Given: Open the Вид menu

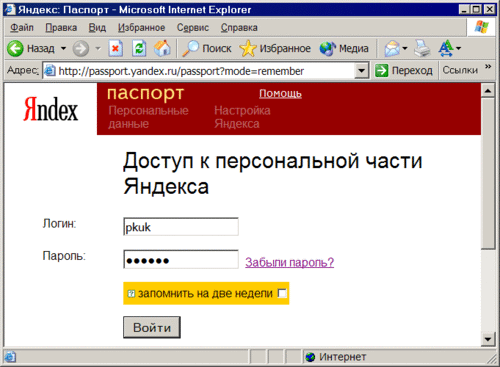Looking at the screenshot, I should [97, 28].
